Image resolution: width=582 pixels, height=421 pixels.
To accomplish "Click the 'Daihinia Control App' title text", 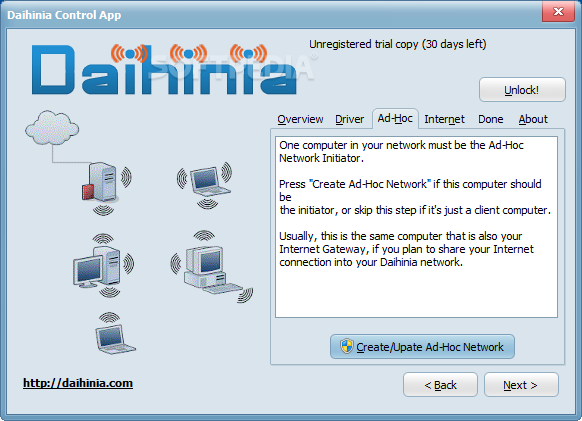I will tap(64, 15).
